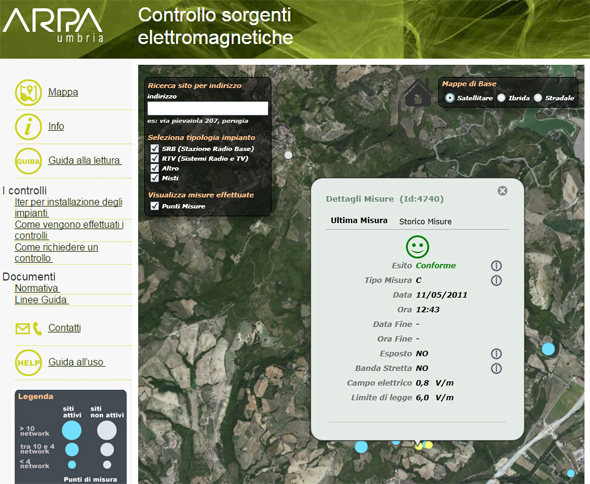Click the HELP usage guide icon

[28, 363]
